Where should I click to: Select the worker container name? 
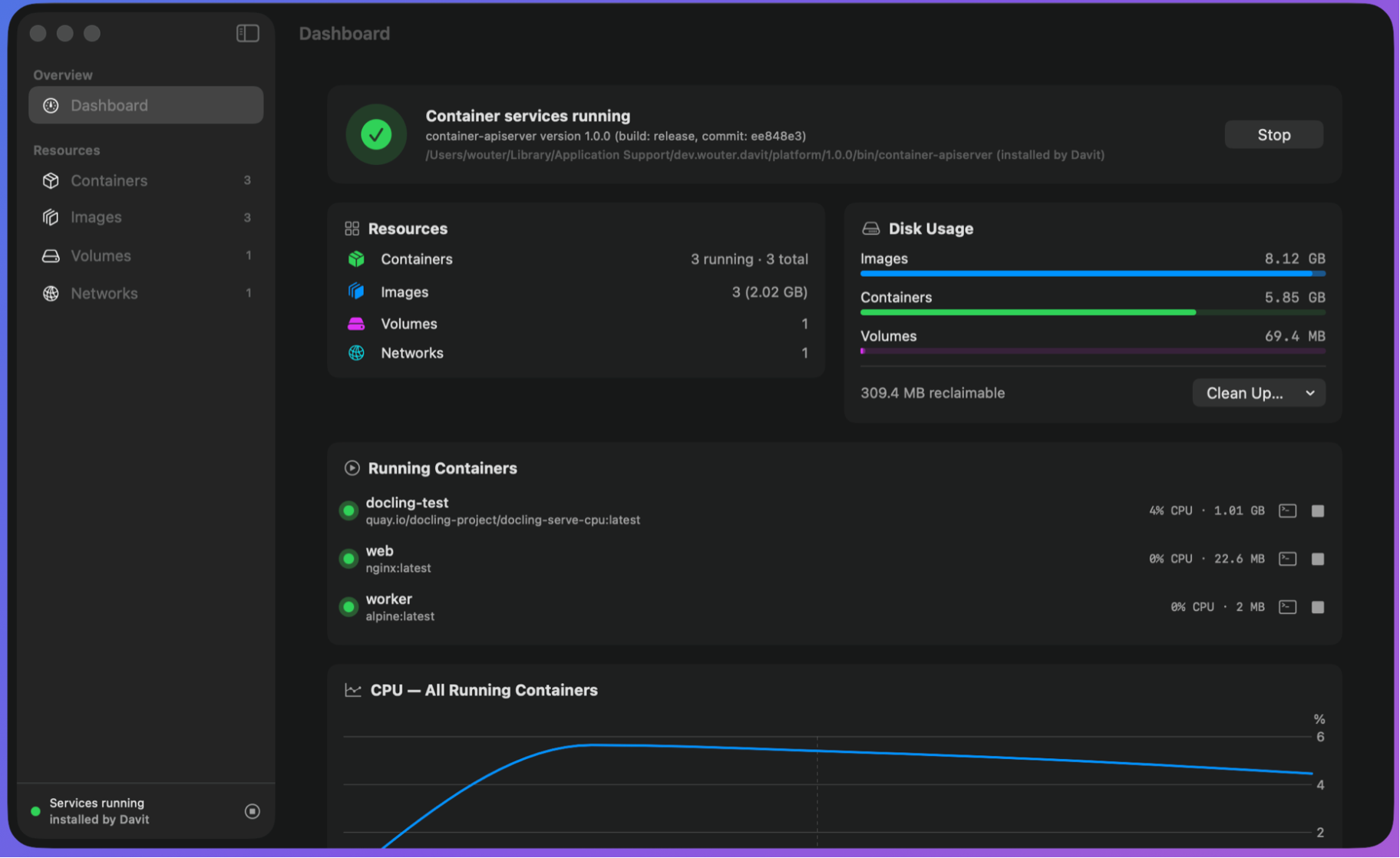(x=388, y=599)
